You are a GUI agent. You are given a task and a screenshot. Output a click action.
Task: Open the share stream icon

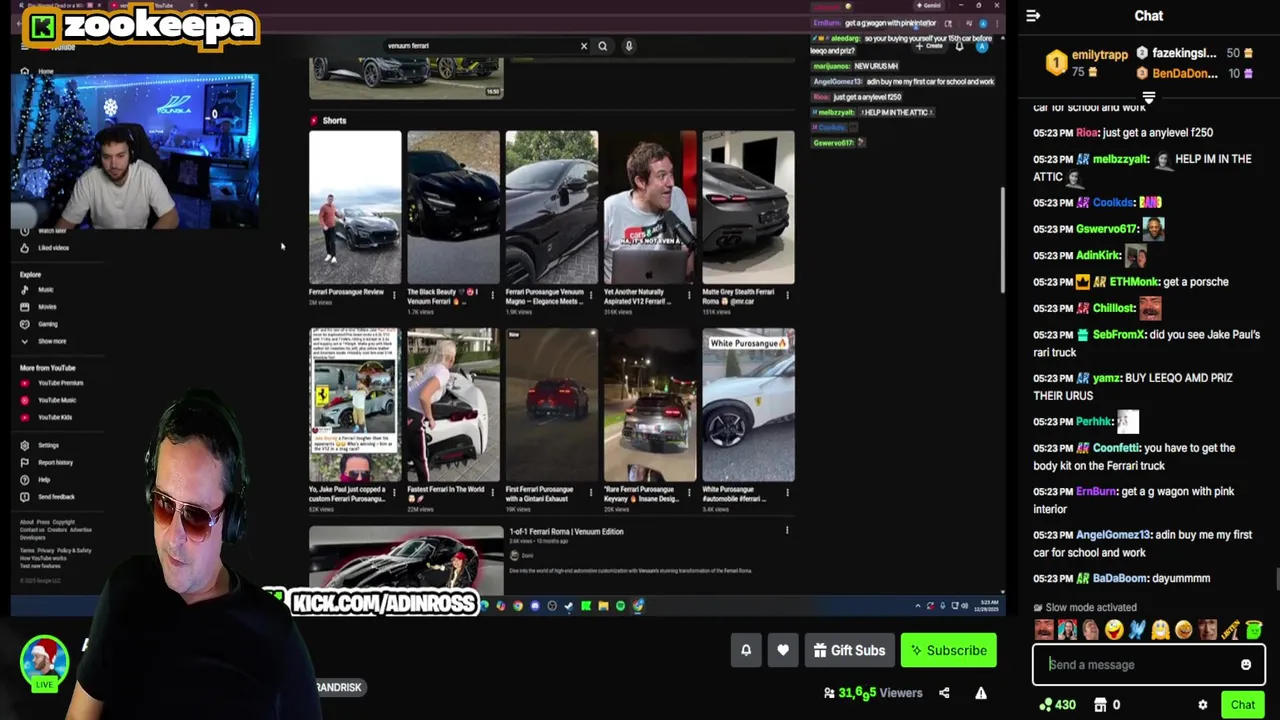944,692
